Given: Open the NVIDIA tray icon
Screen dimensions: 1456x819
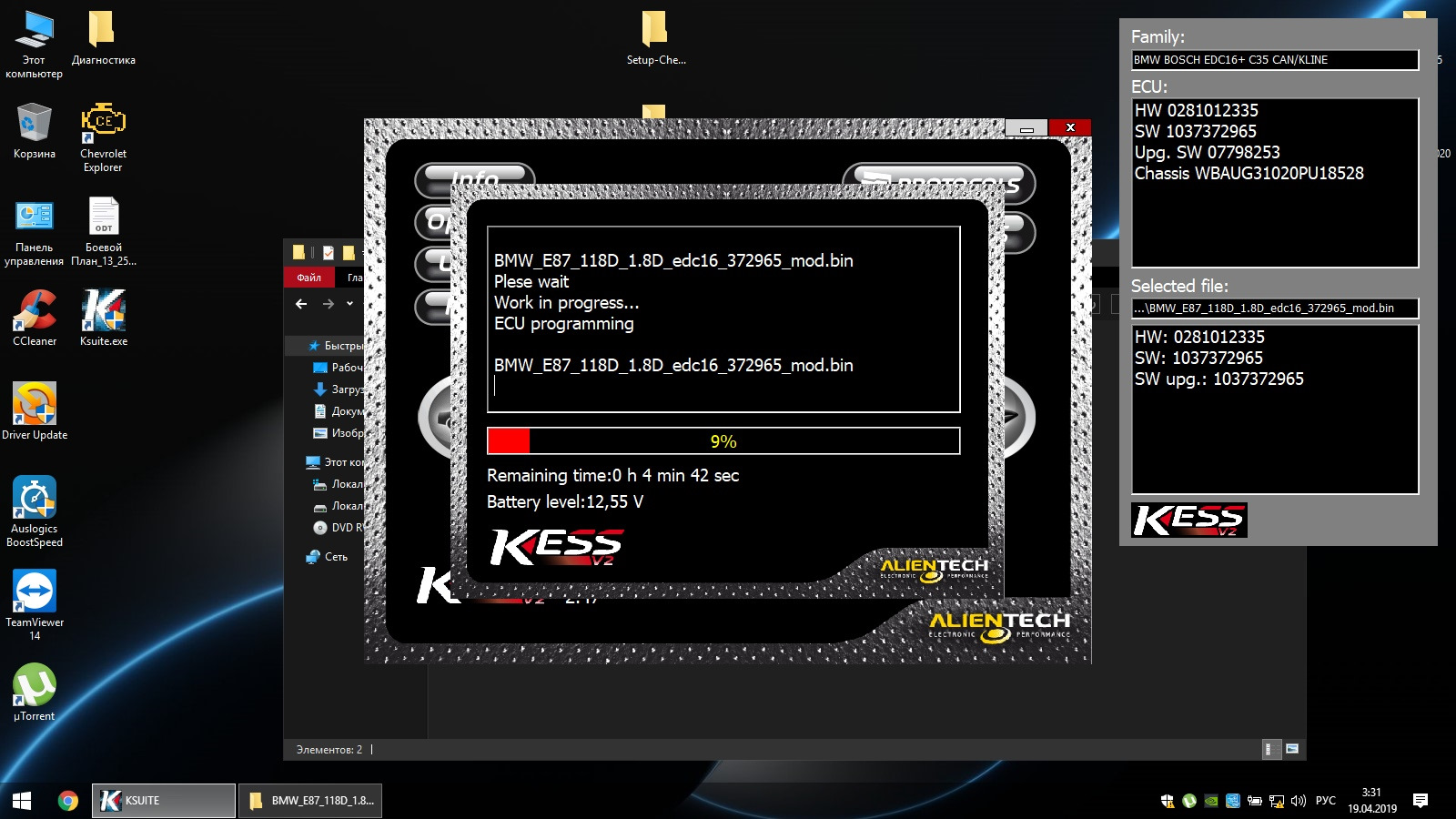Looking at the screenshot, I should (1211, 801).
